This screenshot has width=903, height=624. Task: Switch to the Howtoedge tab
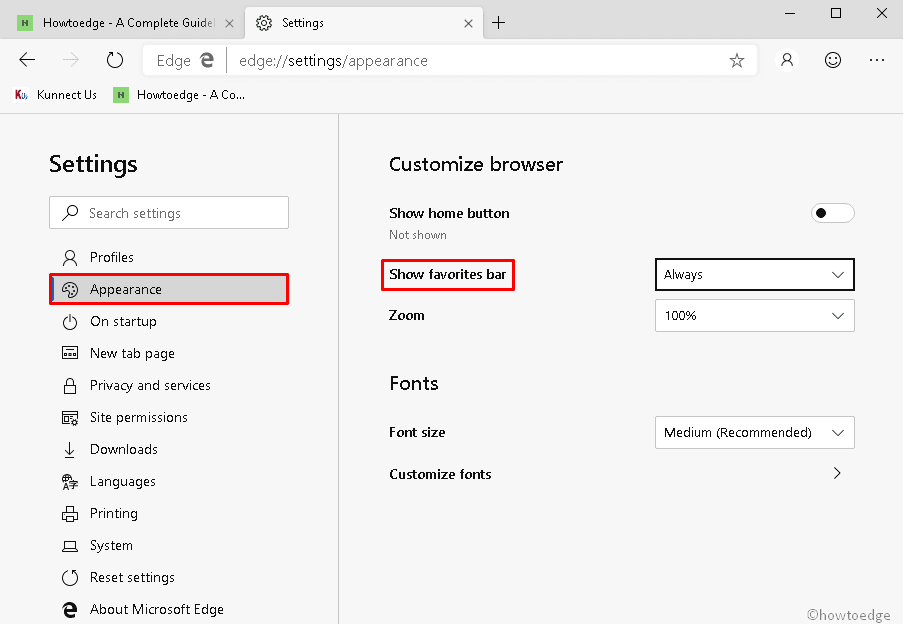(120, 20)
